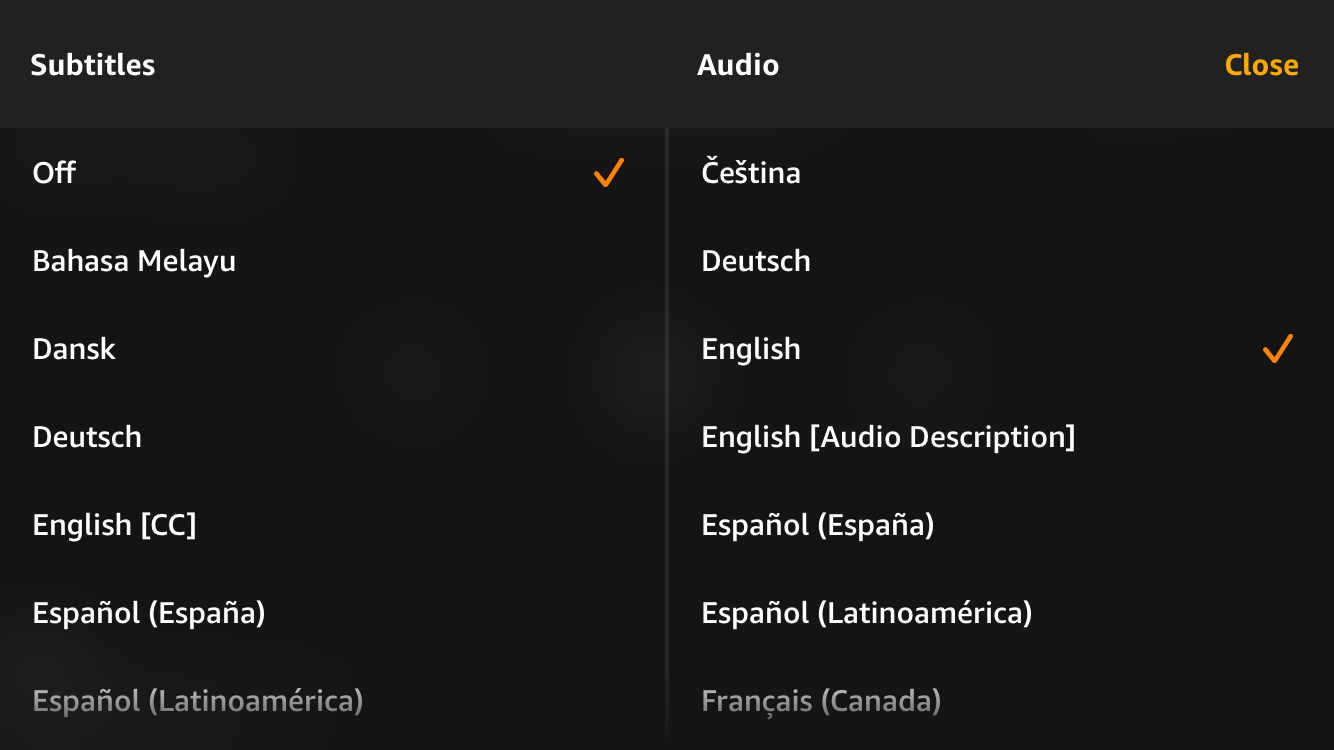This screenshot has width=1334, height=750.
Task: Choose English audio language
Action: (x=750, y=349)
